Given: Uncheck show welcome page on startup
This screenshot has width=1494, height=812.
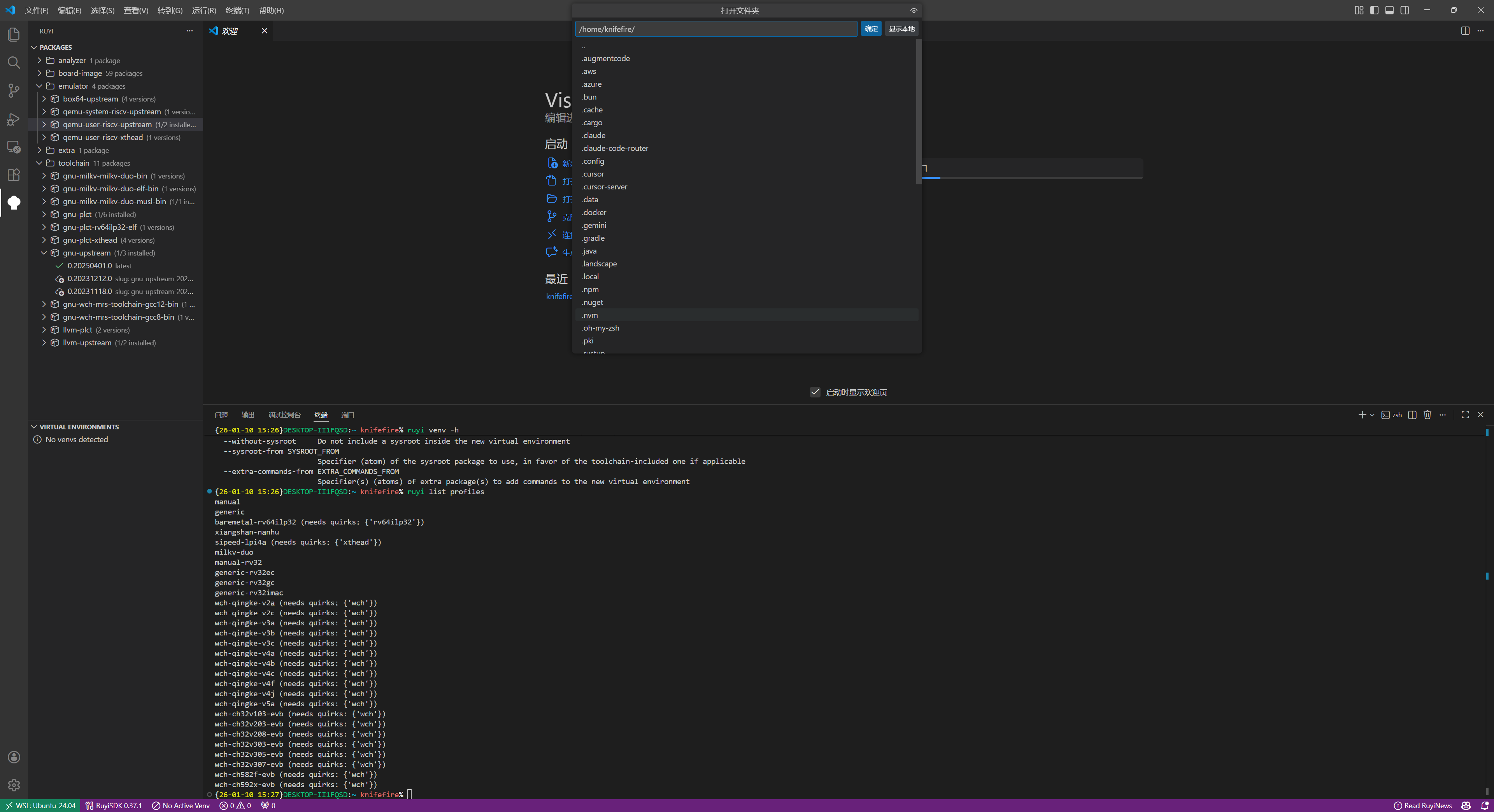Looking at the screenshot, I should [815, 392].
